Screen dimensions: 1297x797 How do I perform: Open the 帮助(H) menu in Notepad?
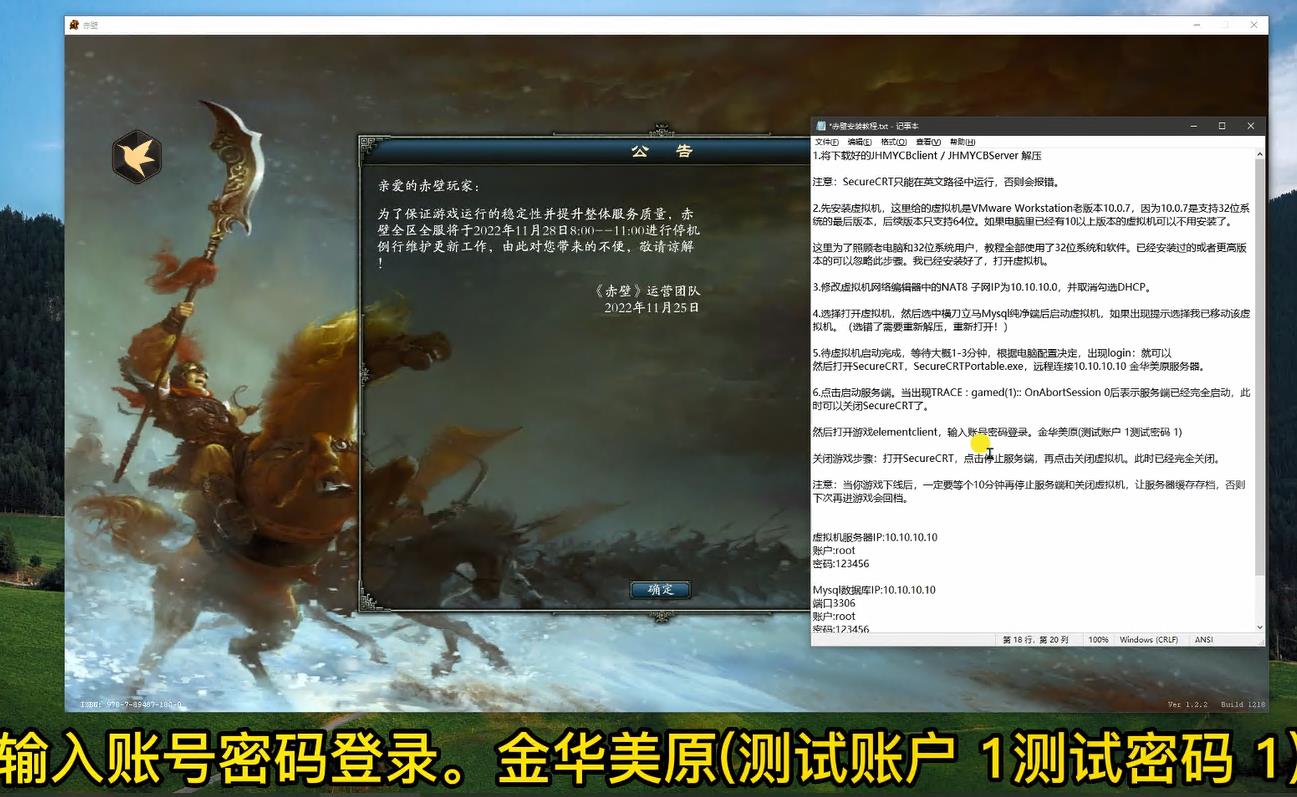962,142
